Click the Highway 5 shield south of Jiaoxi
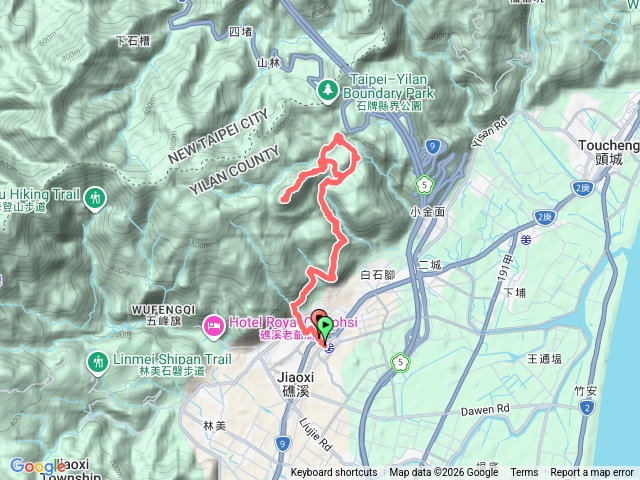The height and width of the screenshot is (480, 640). click(400, 362)
